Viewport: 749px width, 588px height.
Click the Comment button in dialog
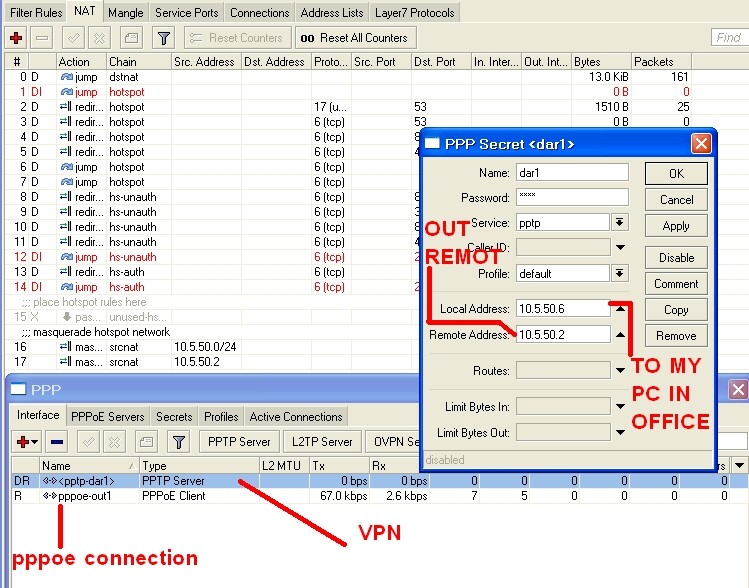click(676, 284)
